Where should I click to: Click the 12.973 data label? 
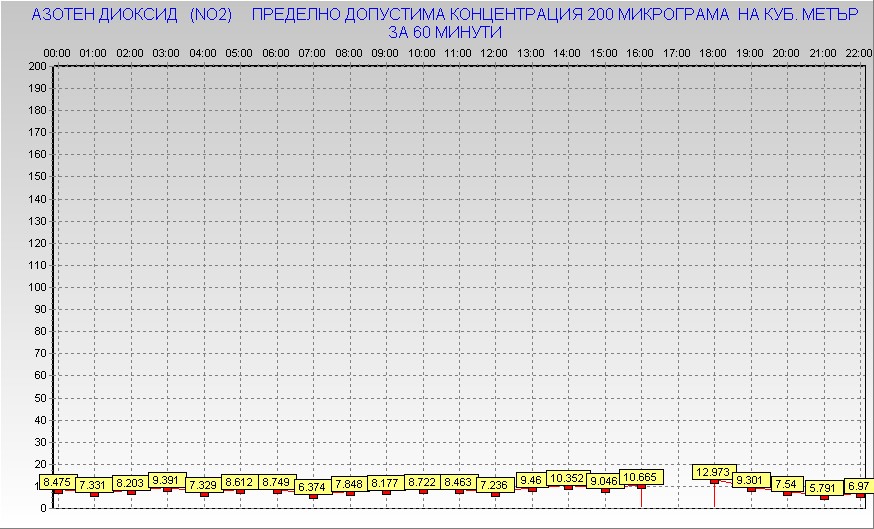pos(714,472)
